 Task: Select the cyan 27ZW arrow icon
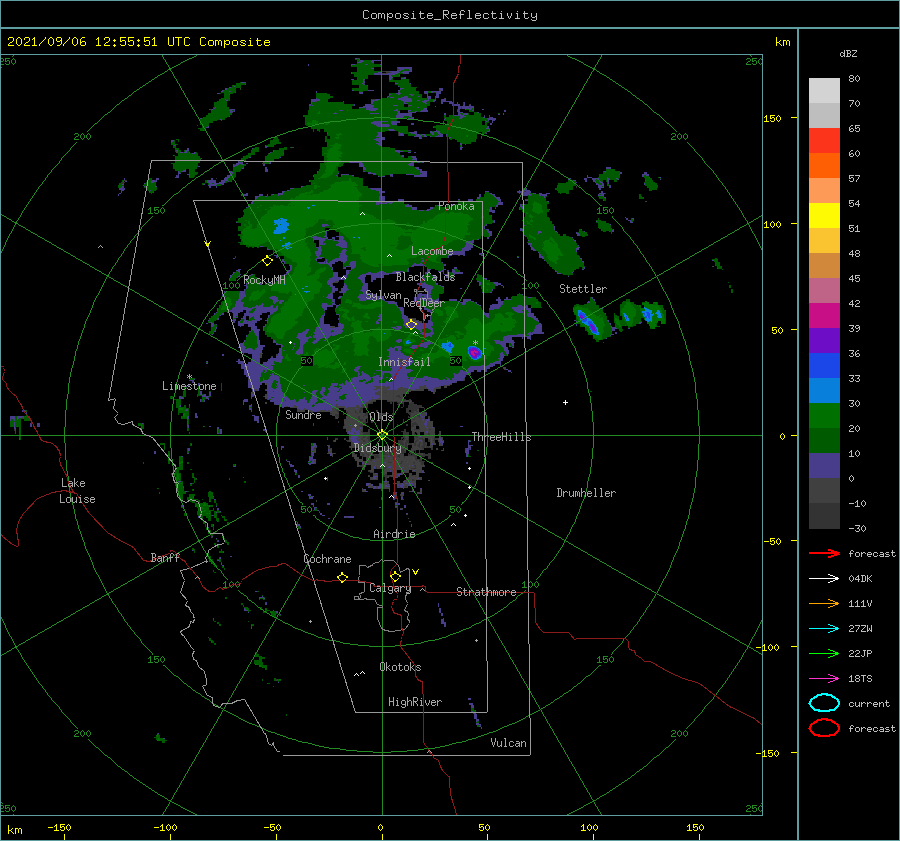(824, 629)
